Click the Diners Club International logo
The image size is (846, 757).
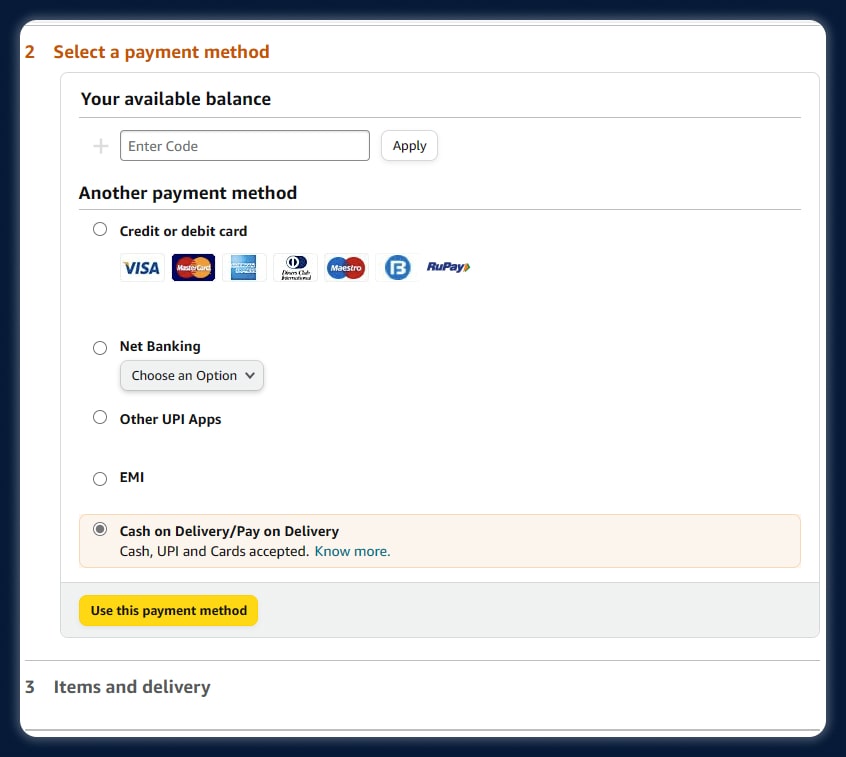[295, 268]
